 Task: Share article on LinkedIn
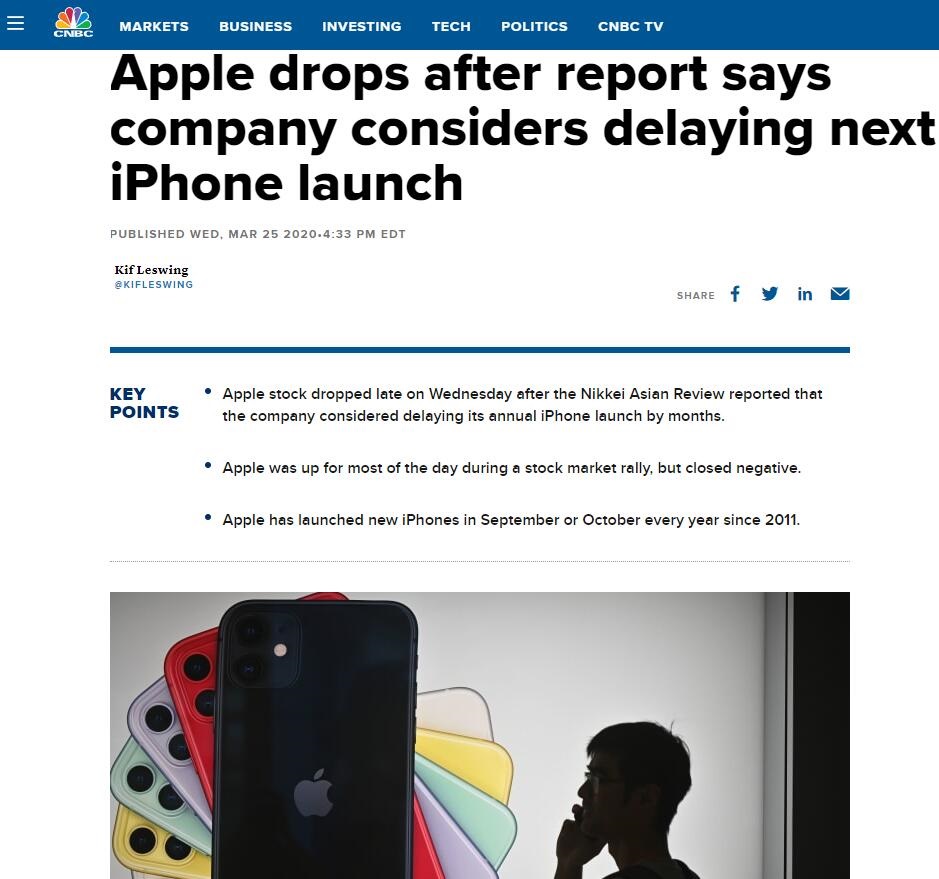[805, 294]
